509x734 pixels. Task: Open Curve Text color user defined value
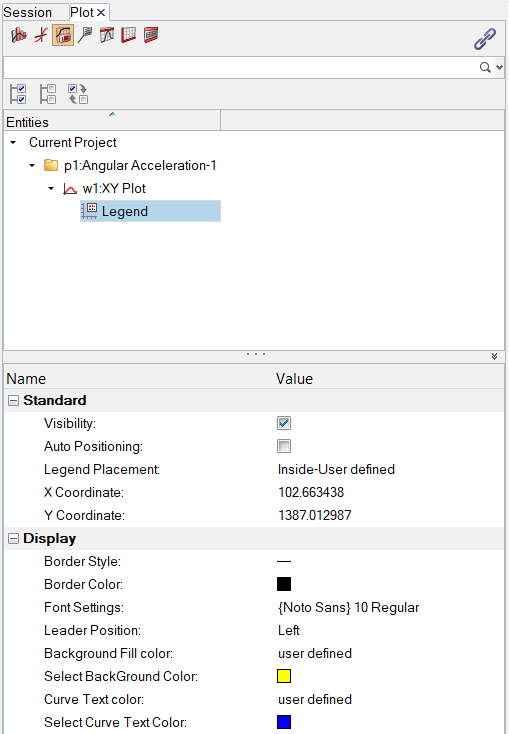[x=315, y=699]
